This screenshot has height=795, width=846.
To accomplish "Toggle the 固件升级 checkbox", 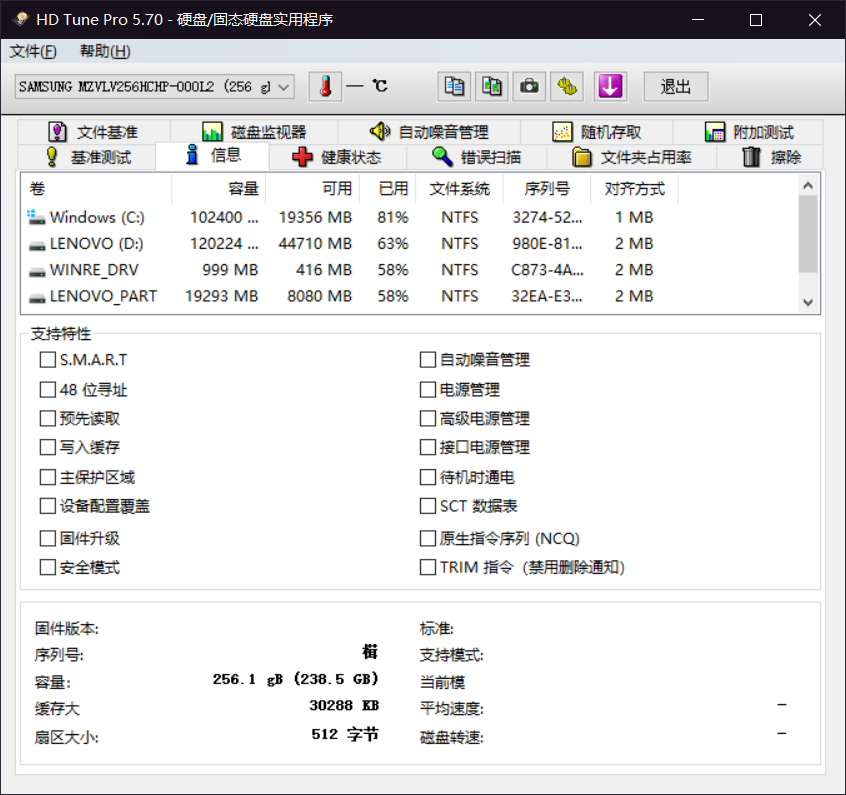I will click(47, 538).
